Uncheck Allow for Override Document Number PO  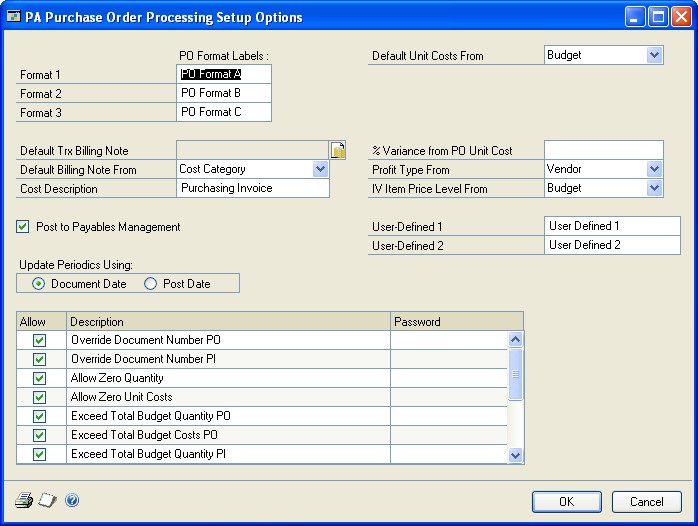pos(40,340)
